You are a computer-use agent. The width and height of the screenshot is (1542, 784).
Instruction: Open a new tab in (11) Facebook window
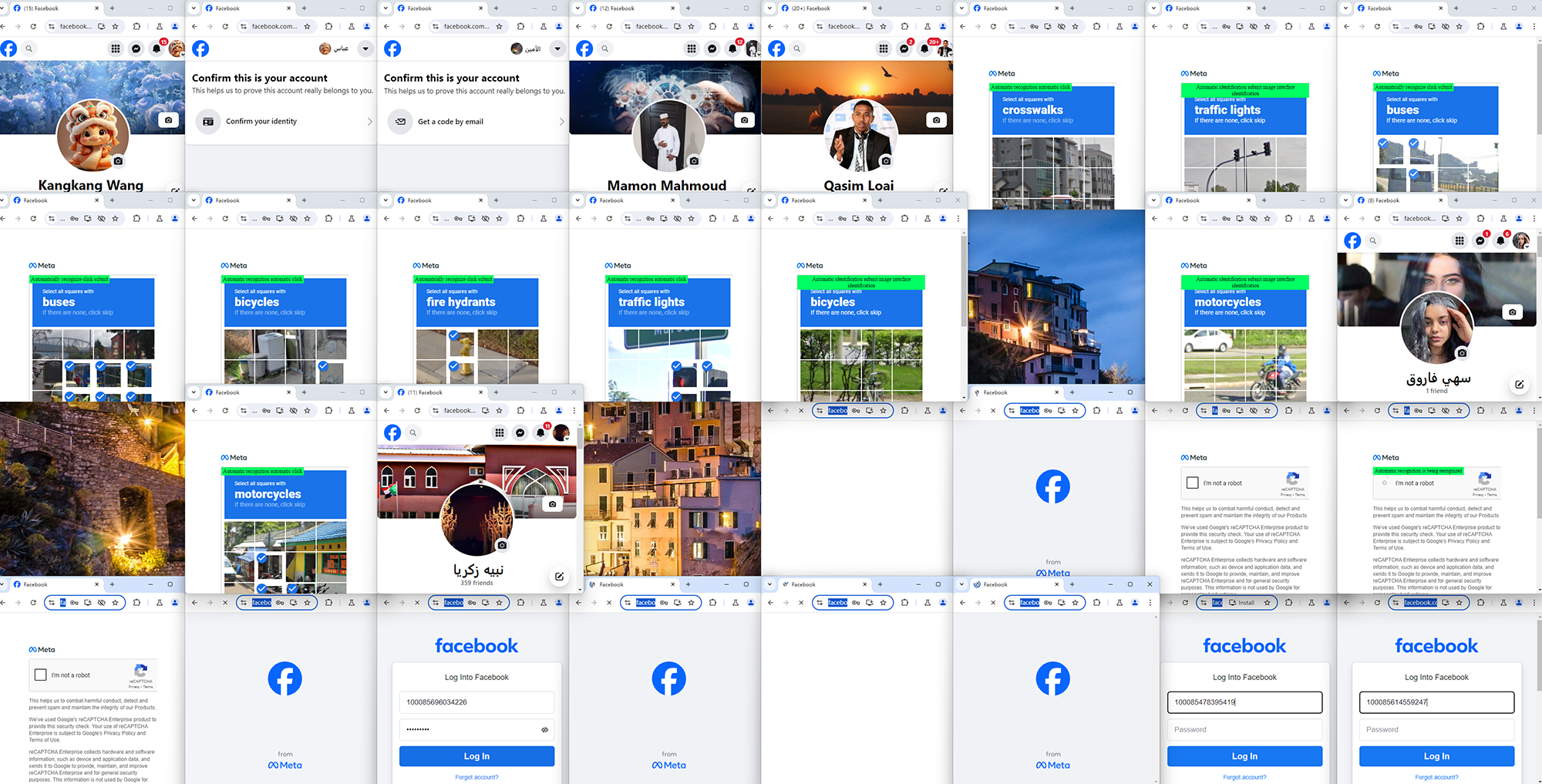pos(496,392)
